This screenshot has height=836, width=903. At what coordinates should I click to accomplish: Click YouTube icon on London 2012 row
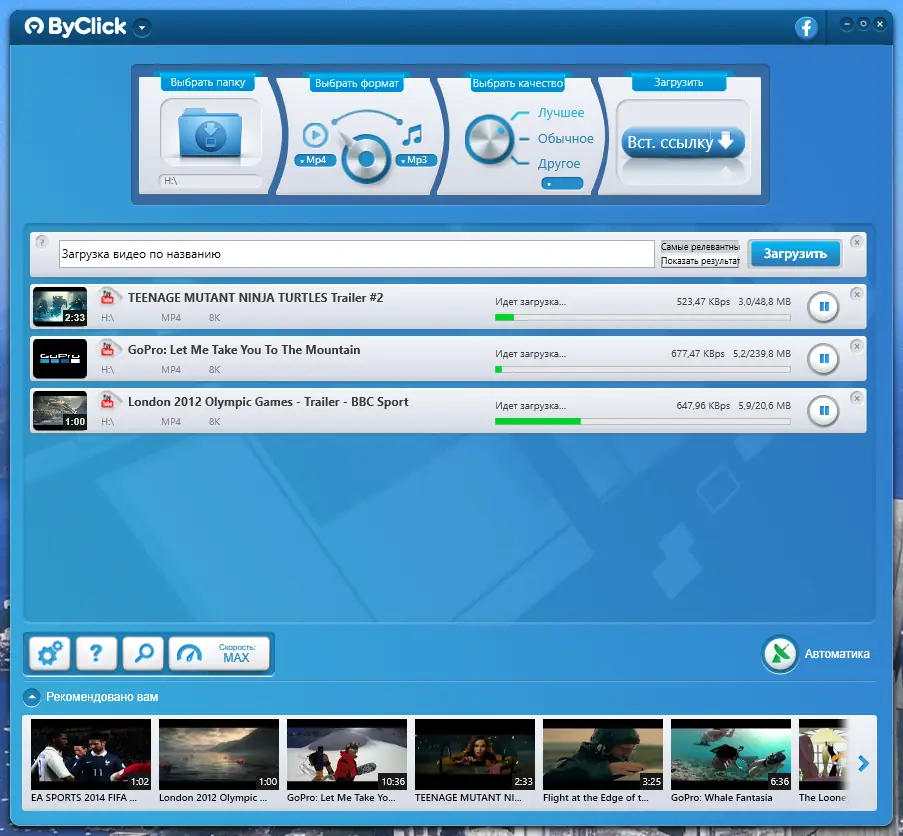click(107, 401)
